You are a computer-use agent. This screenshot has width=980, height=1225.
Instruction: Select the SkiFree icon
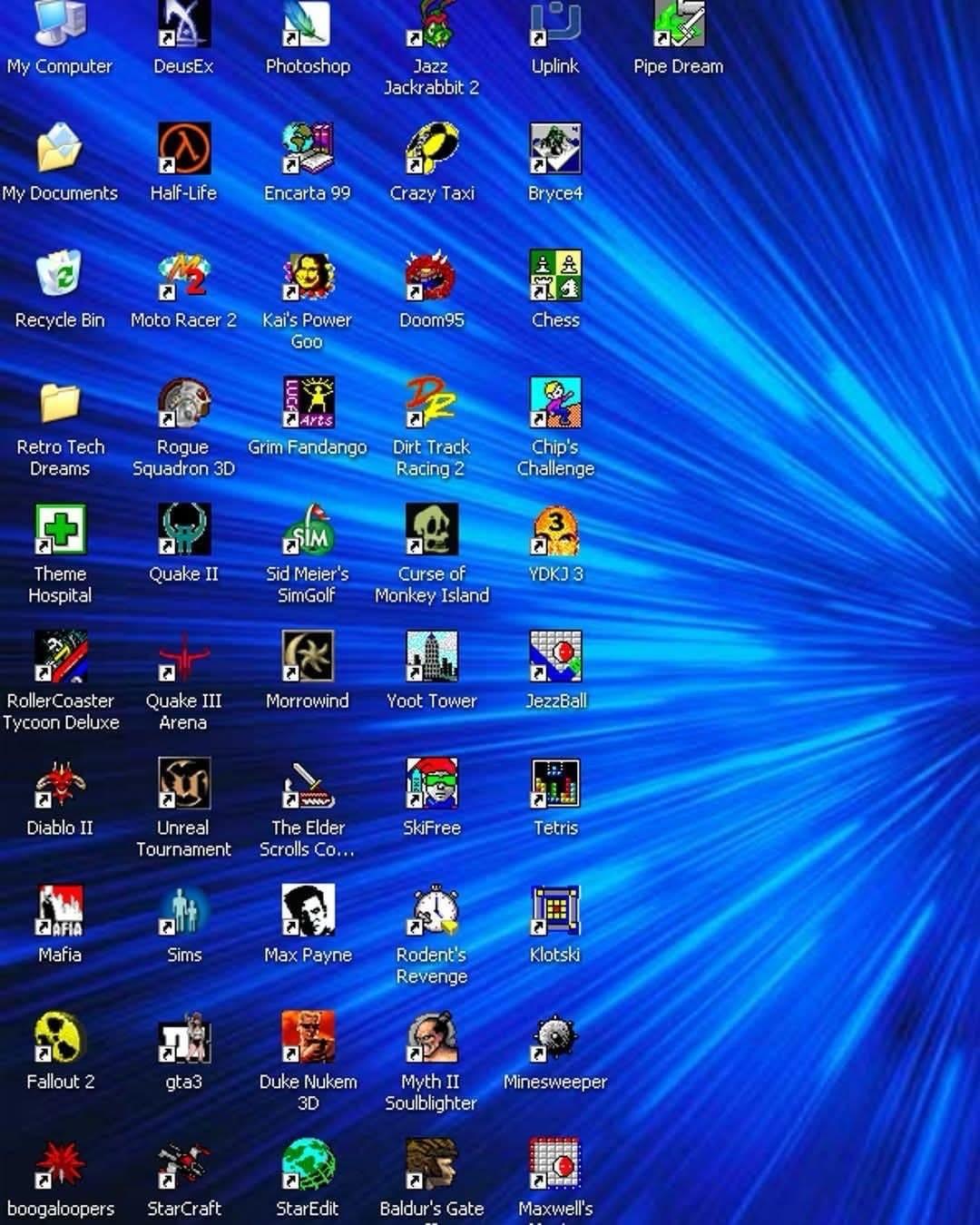[432, 783]
